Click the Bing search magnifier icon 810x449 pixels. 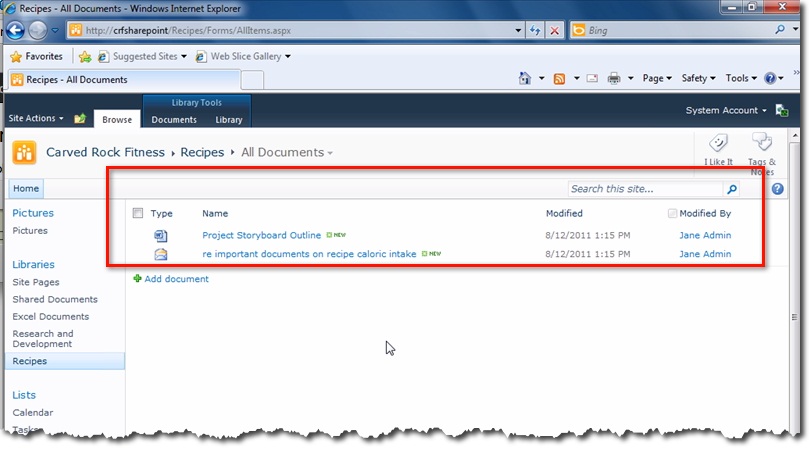click(780, 30)
